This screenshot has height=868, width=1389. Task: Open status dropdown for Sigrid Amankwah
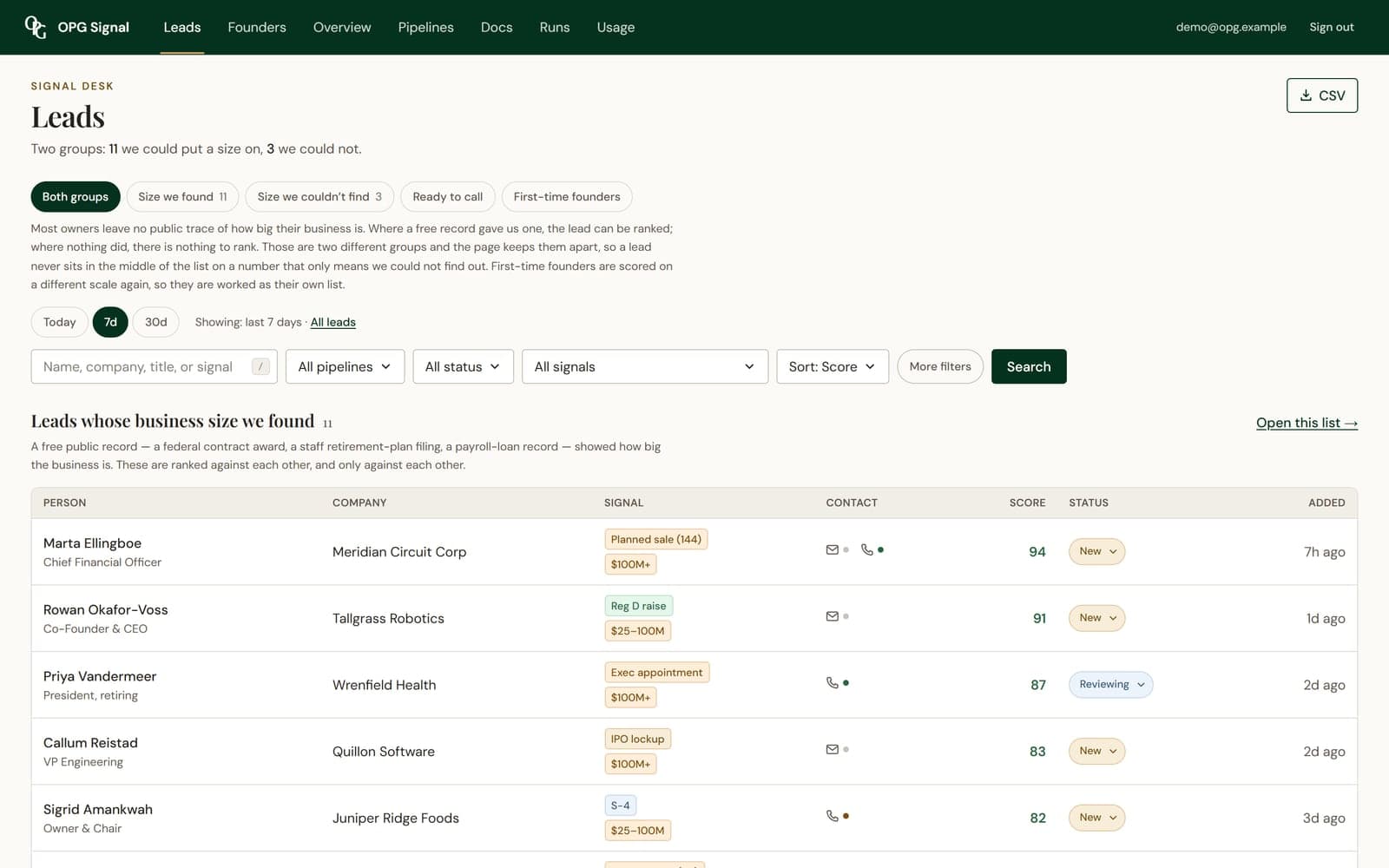pyautogui.click(x=1097, y=818)
